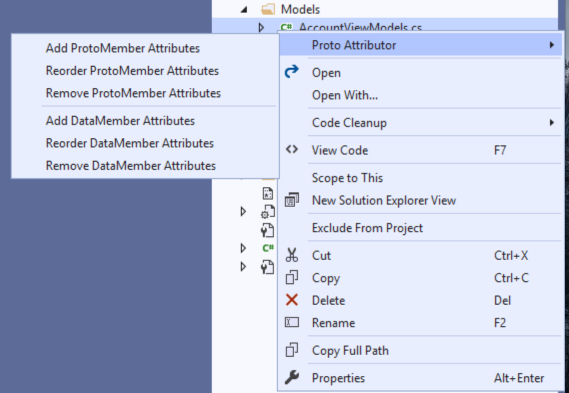Click the Rename text box icon
569x393 pixels.
tap(292, 322)
